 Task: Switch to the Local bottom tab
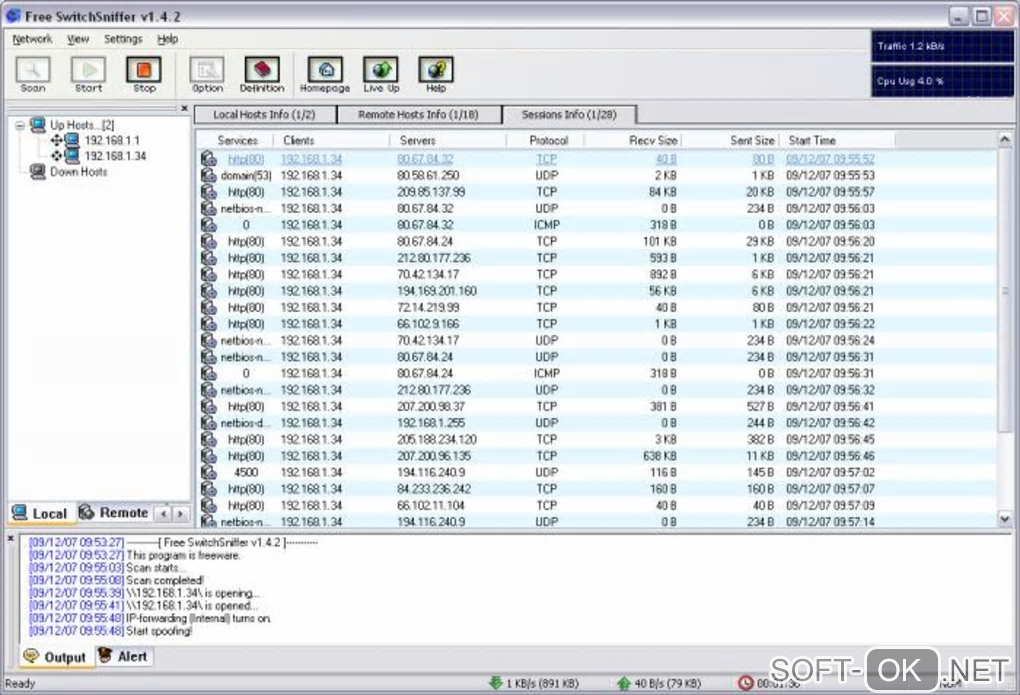pyautogui.click(x=40, y=513)
